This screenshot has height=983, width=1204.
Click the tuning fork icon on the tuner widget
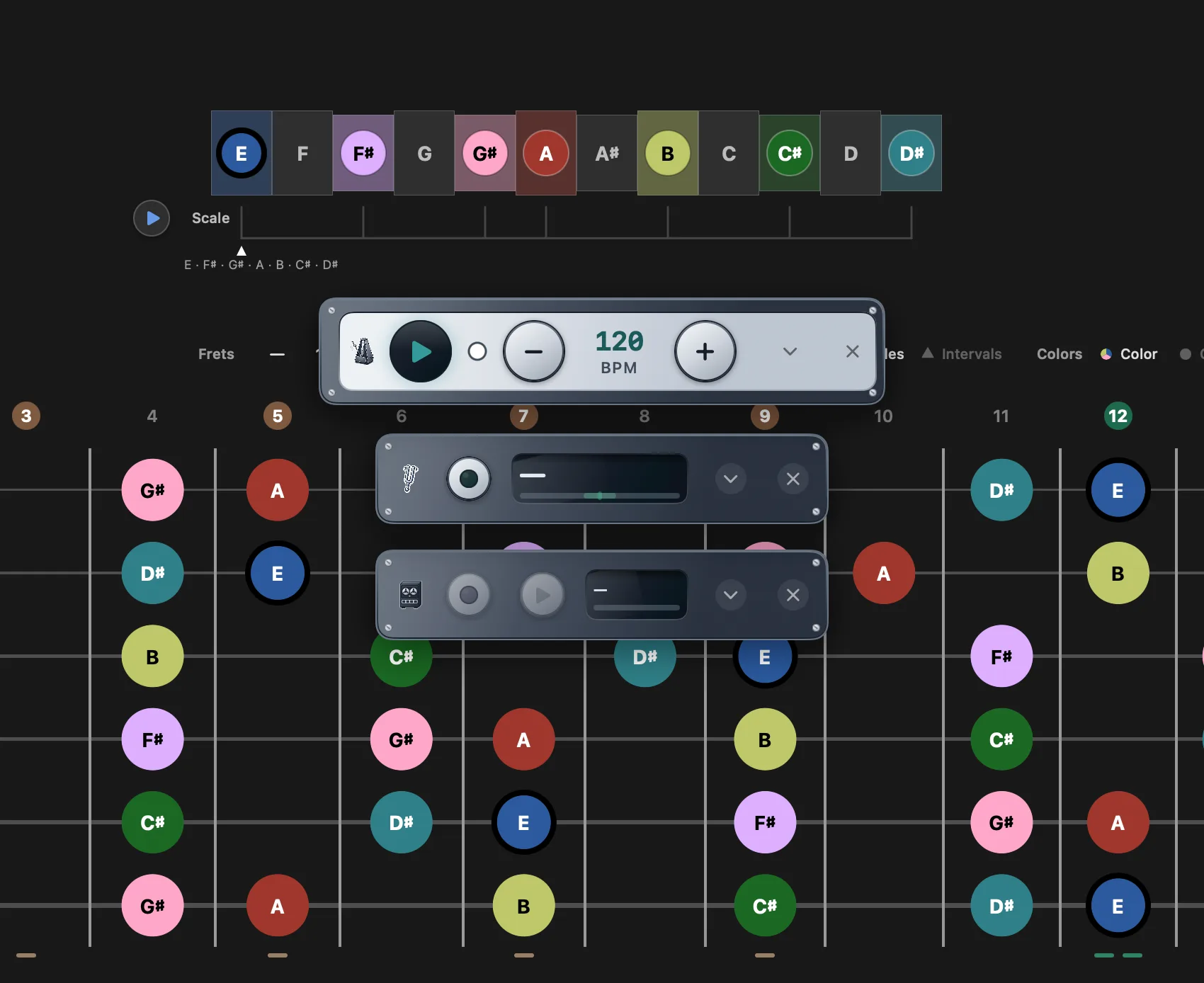pos(410,479)
